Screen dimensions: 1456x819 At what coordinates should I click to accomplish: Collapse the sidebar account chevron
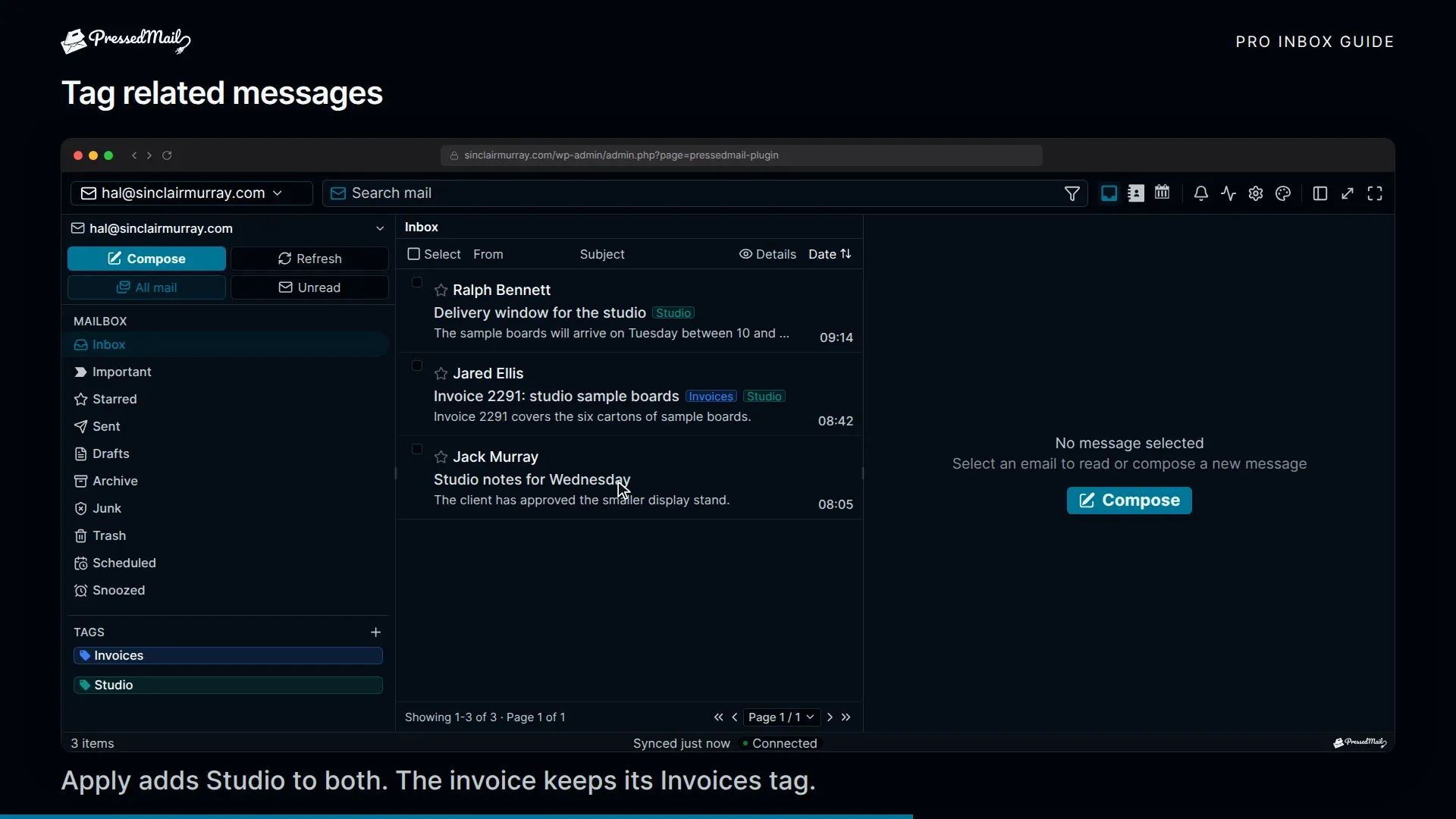380,228
